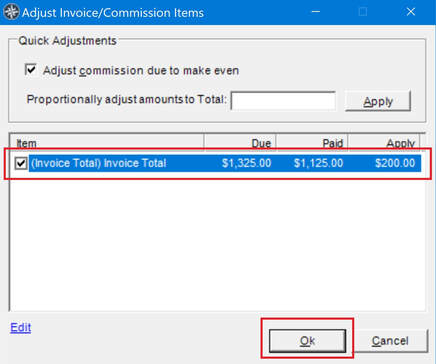Screen dimensions: 436x364
Task: Open the Edit link
Action: click(x=21, y=327)
